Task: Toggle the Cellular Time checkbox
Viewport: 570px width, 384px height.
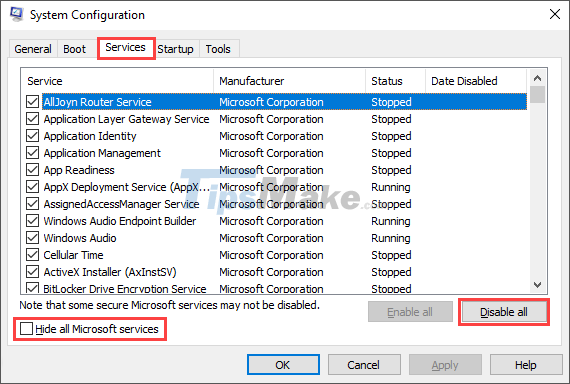Action: coord(32,255)
